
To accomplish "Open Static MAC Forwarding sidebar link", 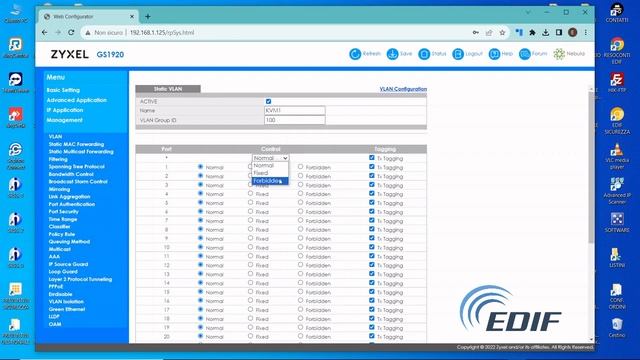I will point(76,144).
